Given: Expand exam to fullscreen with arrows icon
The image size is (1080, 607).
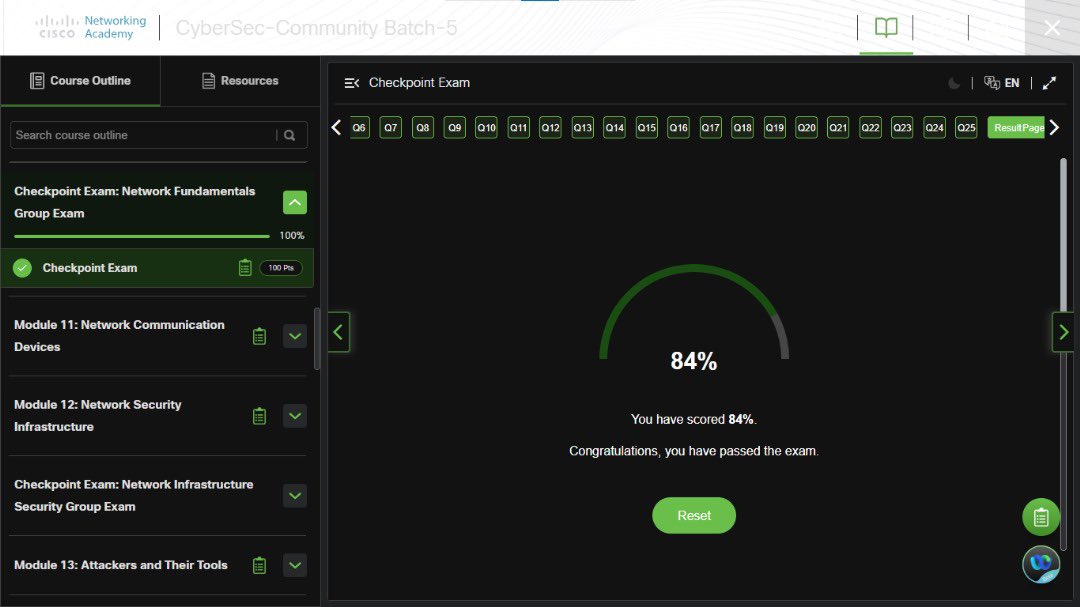Looking at the screenshot, I should coord(1048,83).
